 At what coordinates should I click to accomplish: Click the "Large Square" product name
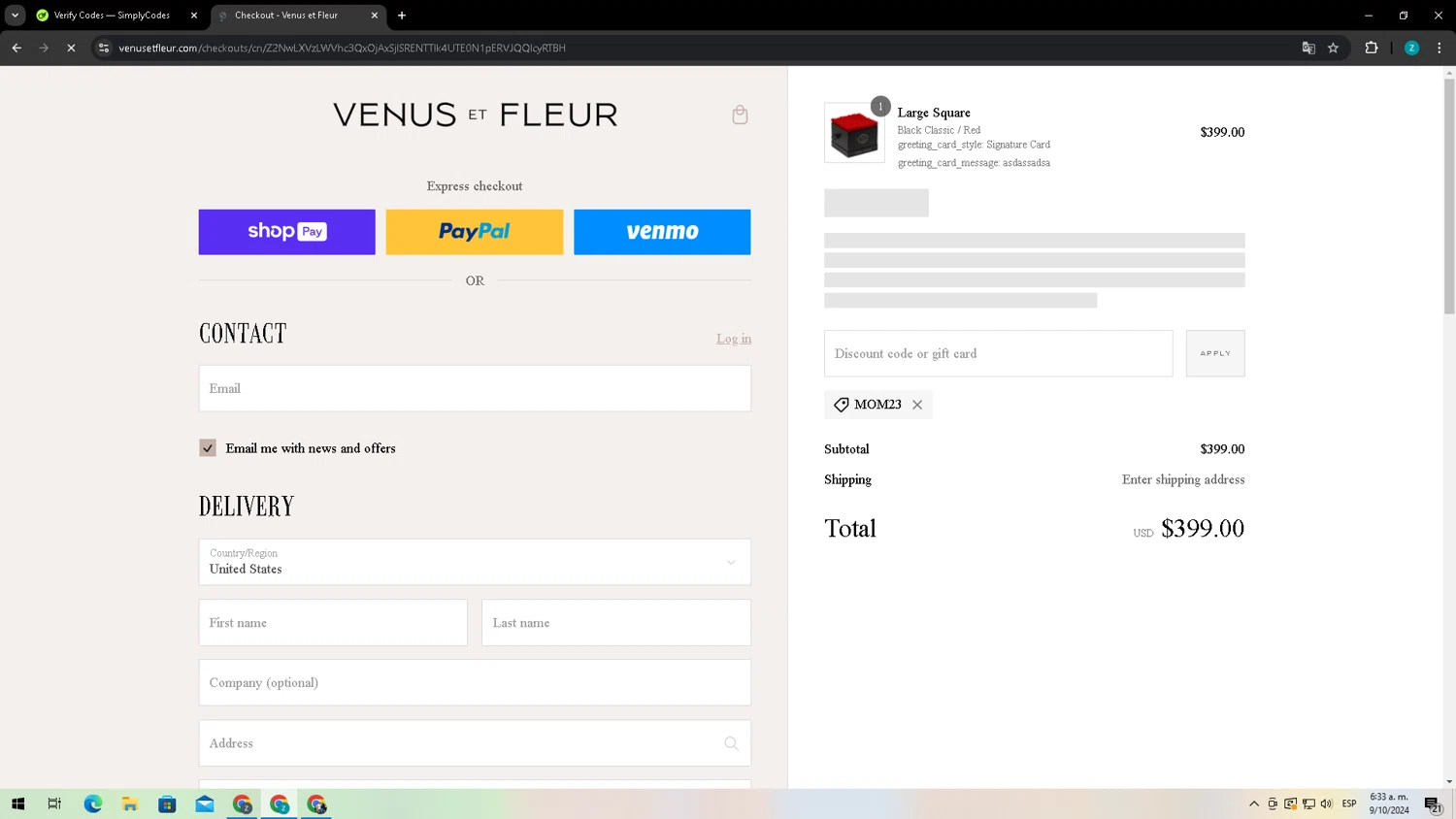pyautogui.click(x=934, y=113)
